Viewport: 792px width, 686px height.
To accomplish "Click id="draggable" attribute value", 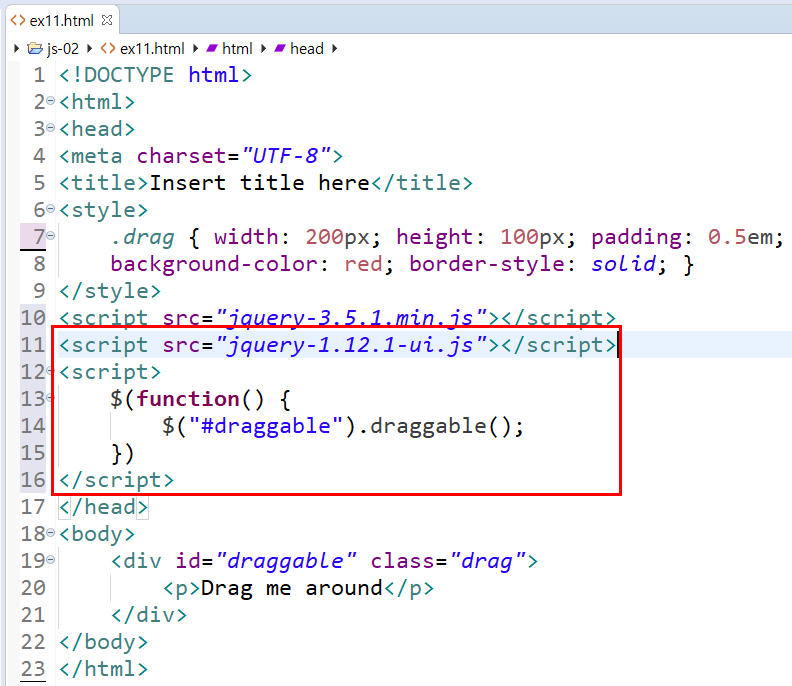I will pos(286,561).
